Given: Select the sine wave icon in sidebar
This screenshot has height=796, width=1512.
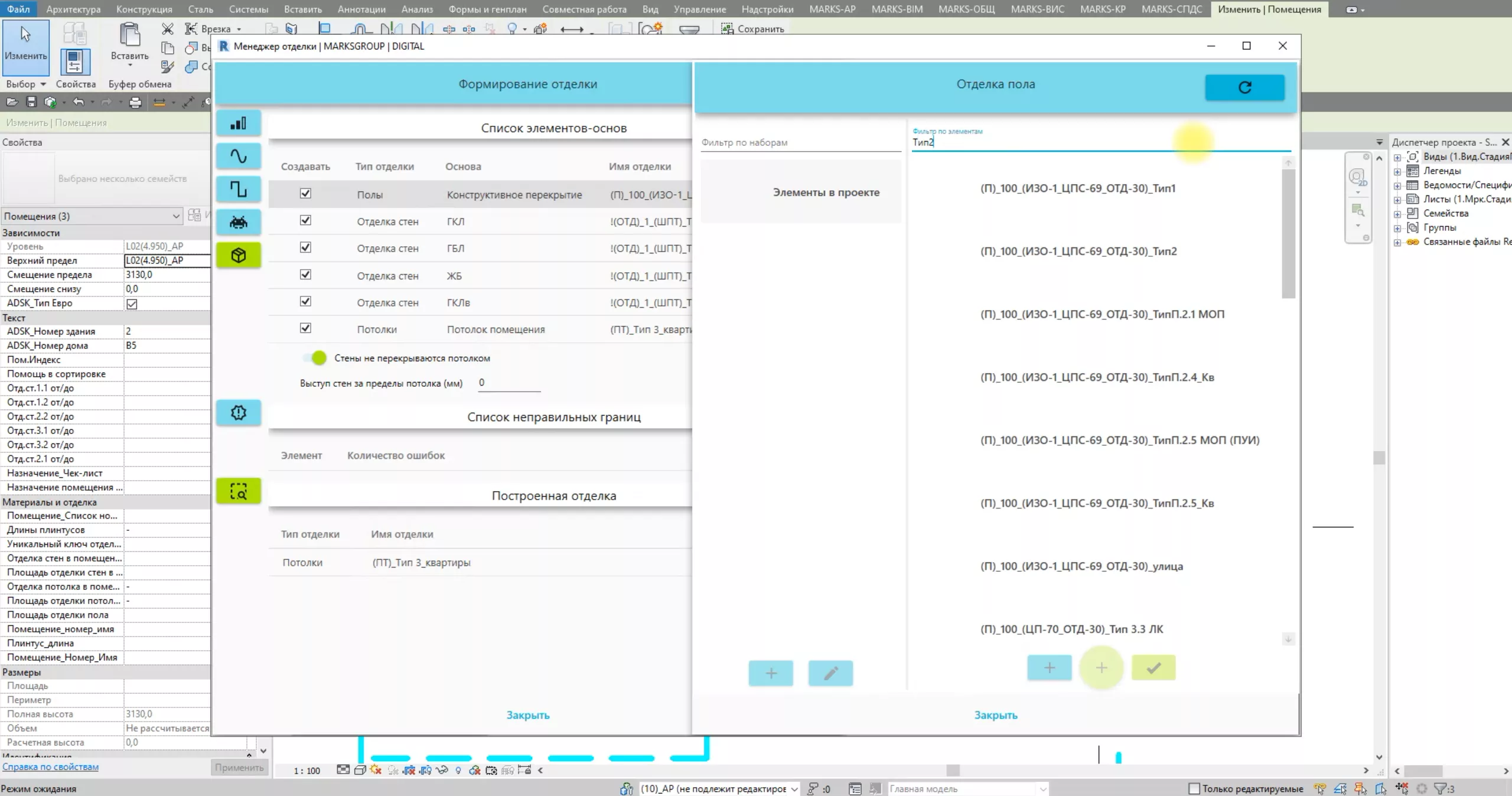Looking at the screenshot, I should tap(238, 156).
